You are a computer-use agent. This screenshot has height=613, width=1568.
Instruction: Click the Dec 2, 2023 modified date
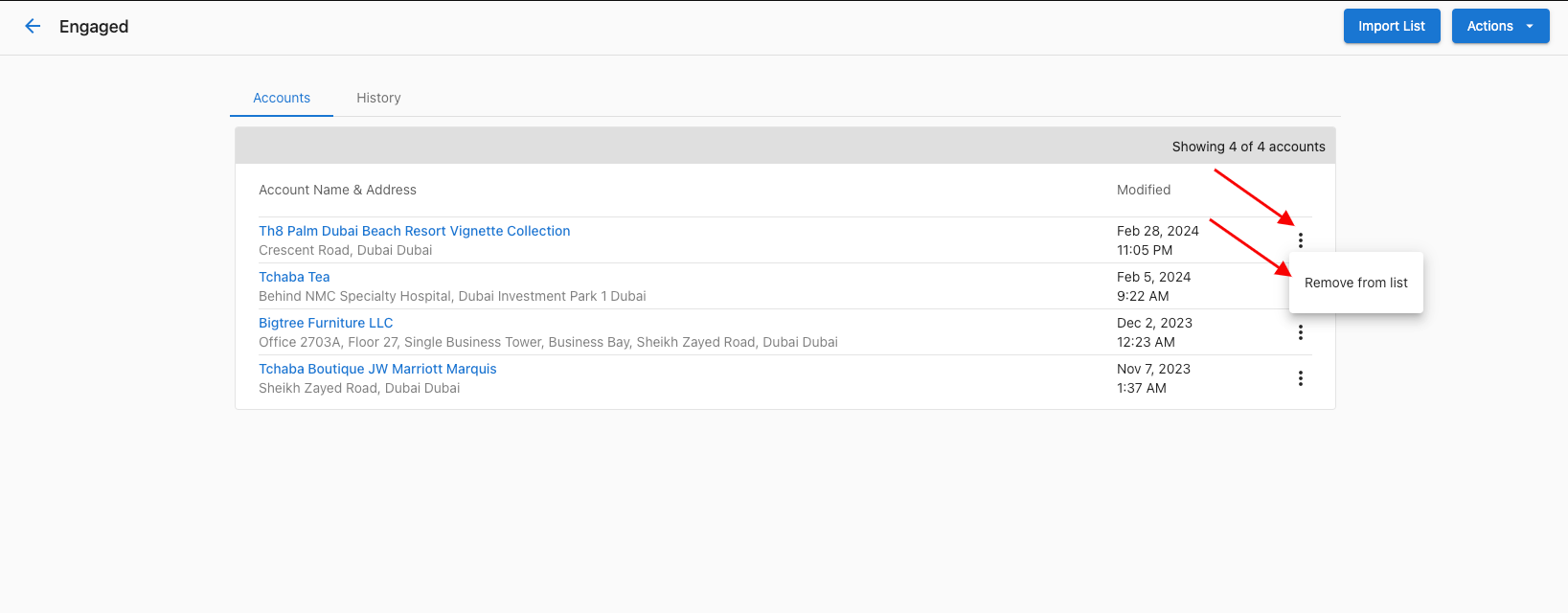1154,323
